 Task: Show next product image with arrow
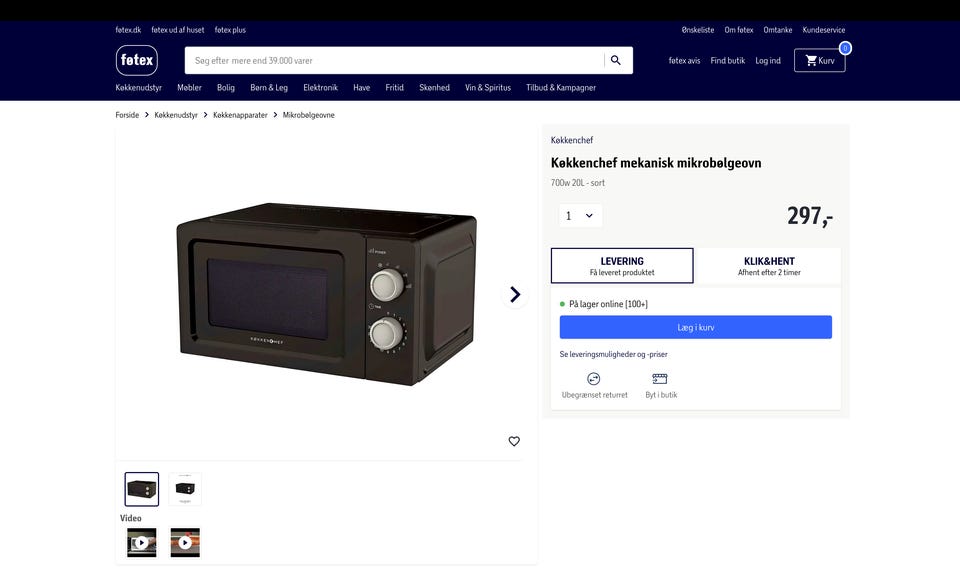click(515, 294)
